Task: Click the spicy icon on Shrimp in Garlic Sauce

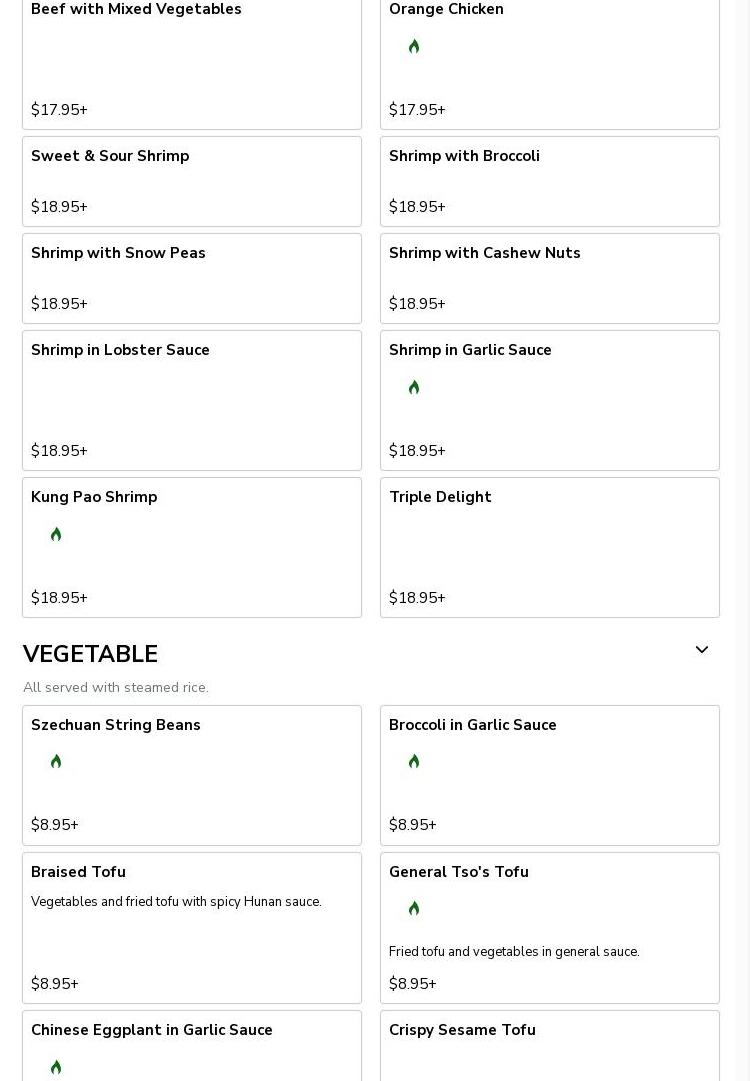Action: coord(414,388)
